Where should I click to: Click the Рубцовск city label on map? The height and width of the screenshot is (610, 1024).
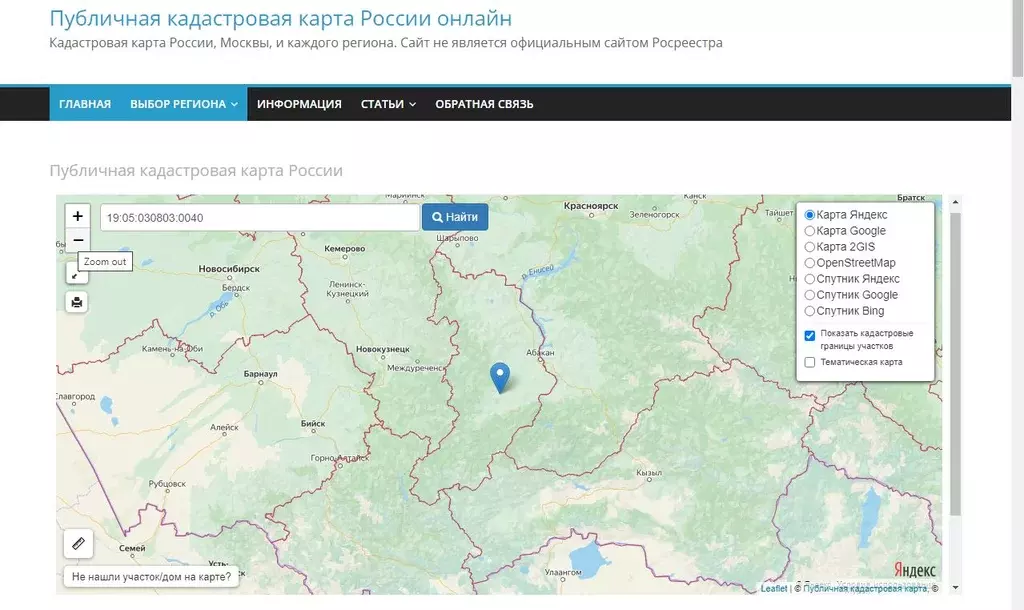[x=167, y=484]
